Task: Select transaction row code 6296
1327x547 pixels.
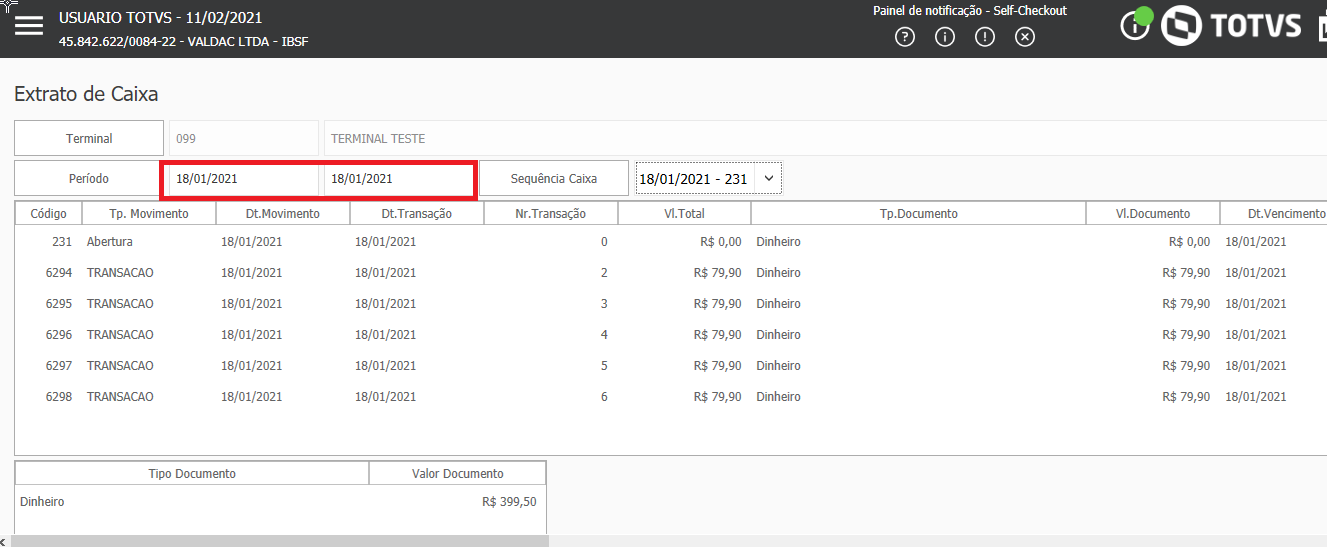Action: pos(57,335)
